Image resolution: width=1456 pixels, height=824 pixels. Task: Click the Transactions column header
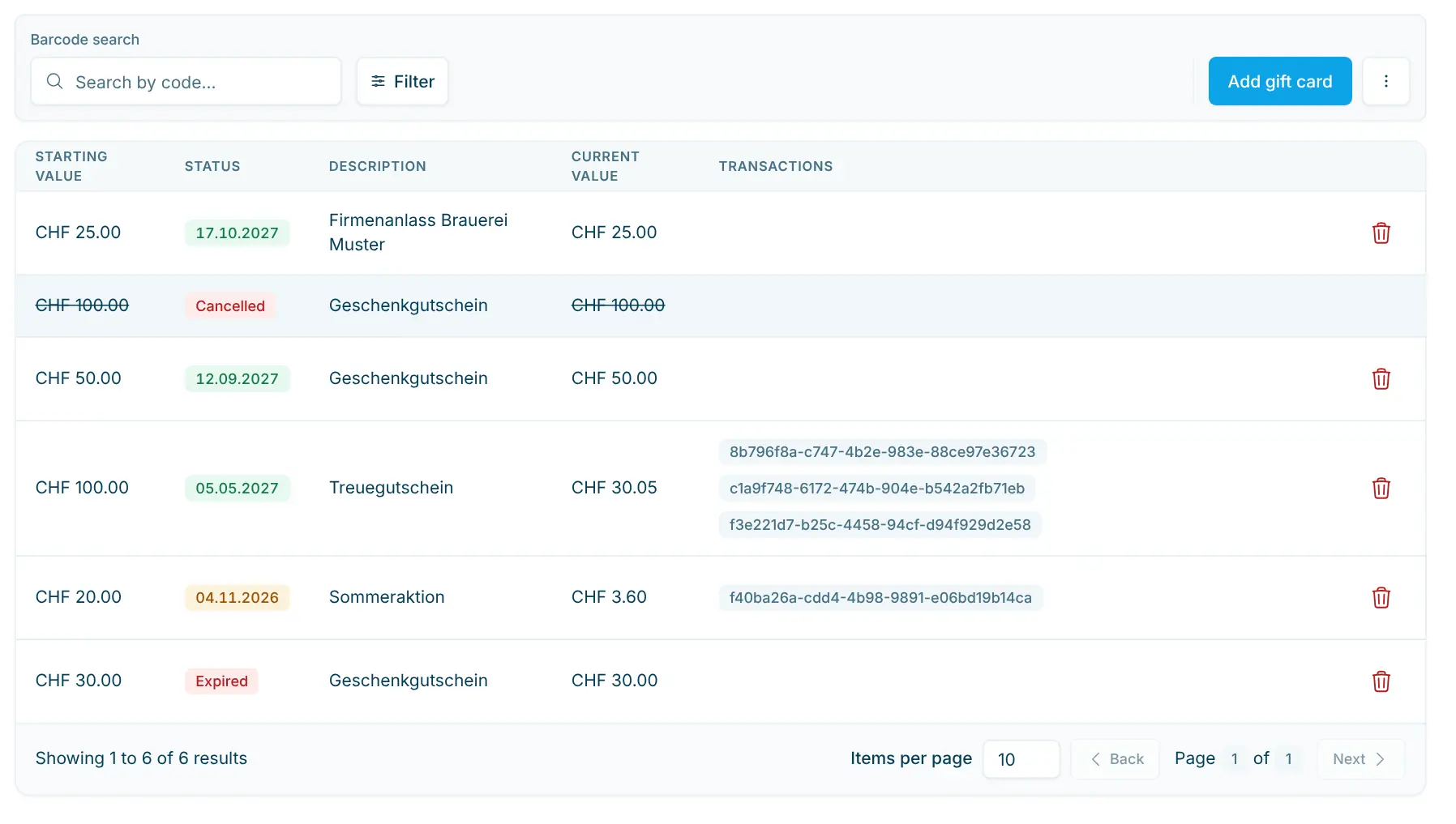(776, 166)
